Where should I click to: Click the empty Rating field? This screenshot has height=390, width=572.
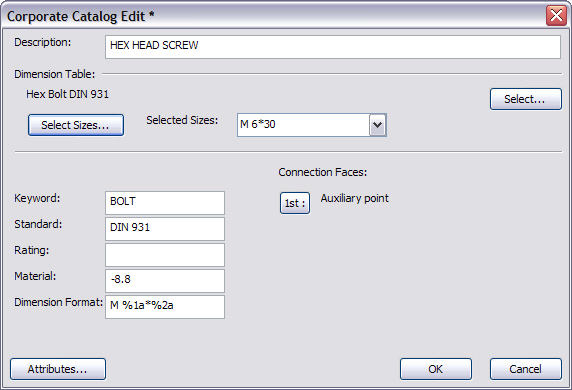pos(165,255)
